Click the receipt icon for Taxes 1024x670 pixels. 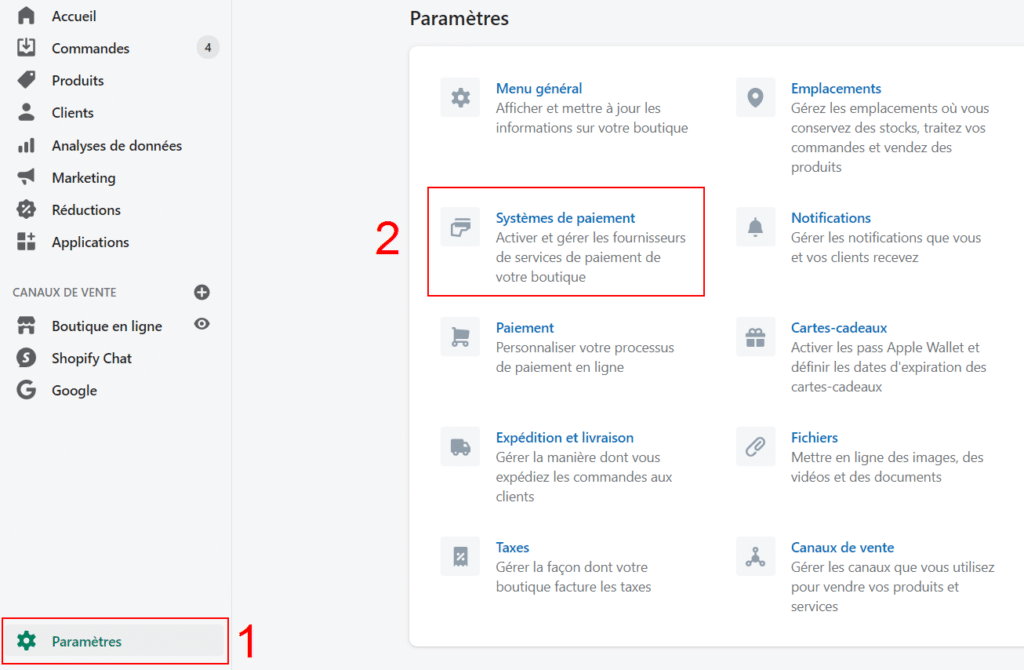pyautogui.click(x=460, y=557)
